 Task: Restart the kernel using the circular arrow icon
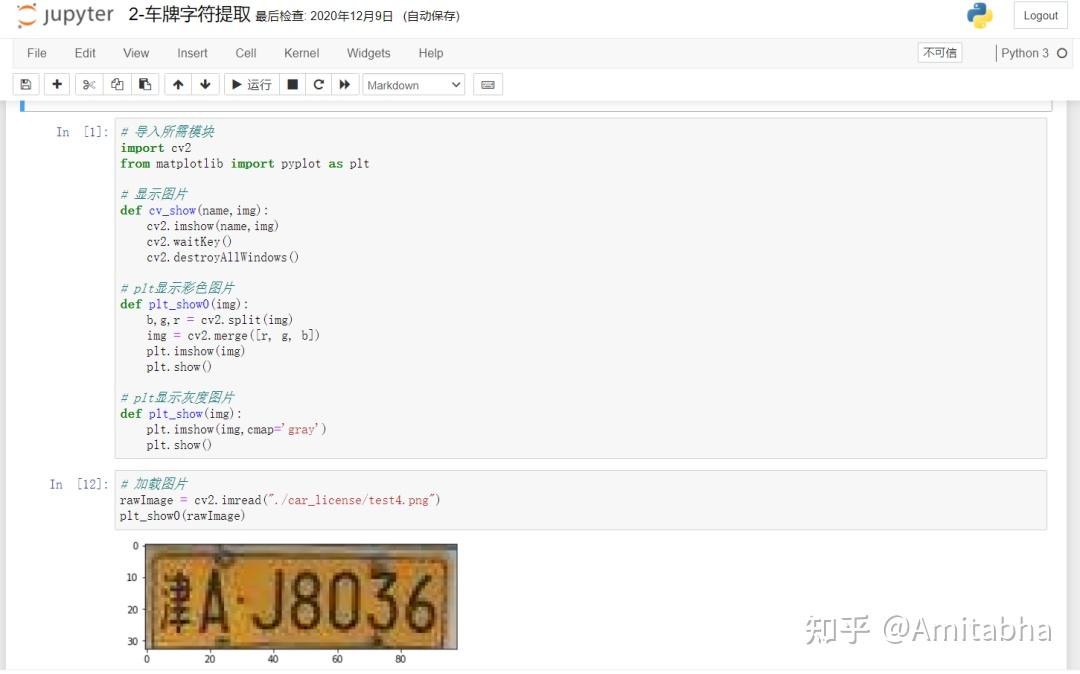tap(317, 85)
